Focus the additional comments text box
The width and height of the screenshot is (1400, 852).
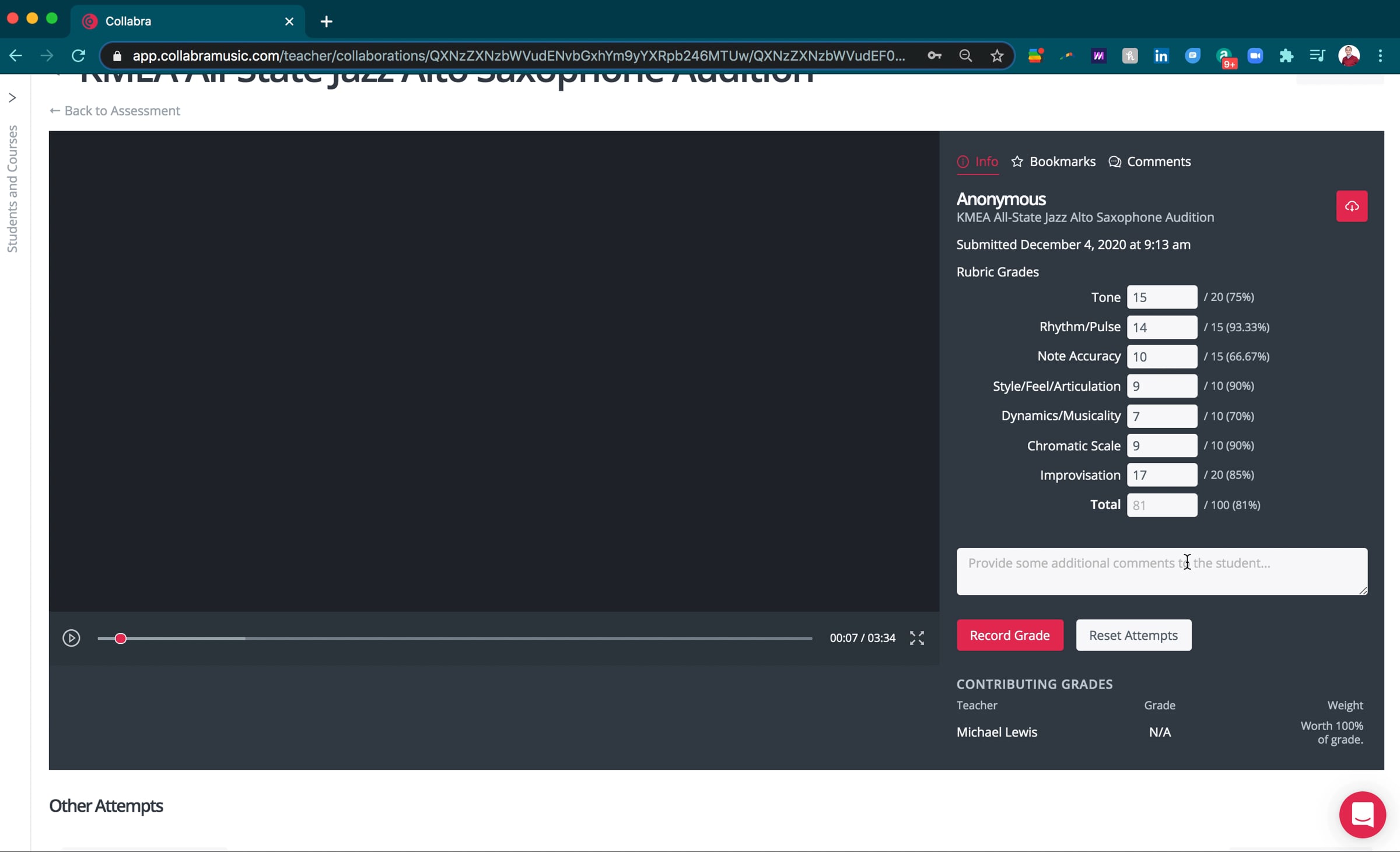tap(1161, 571)
